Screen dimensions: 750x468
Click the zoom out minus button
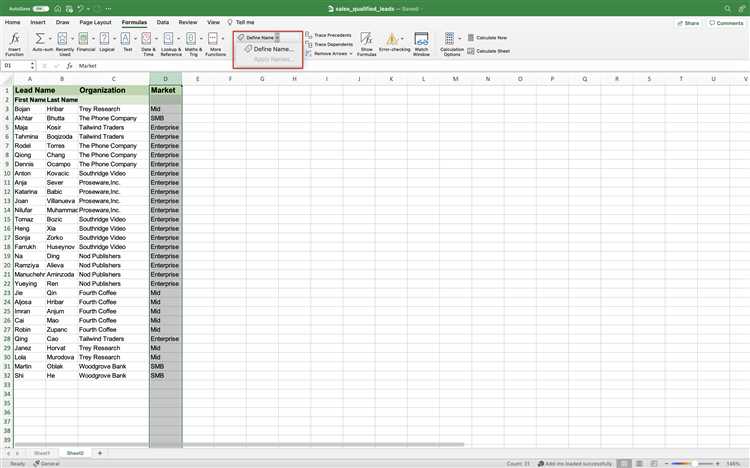pyautogui.click(x=666, y=463)
